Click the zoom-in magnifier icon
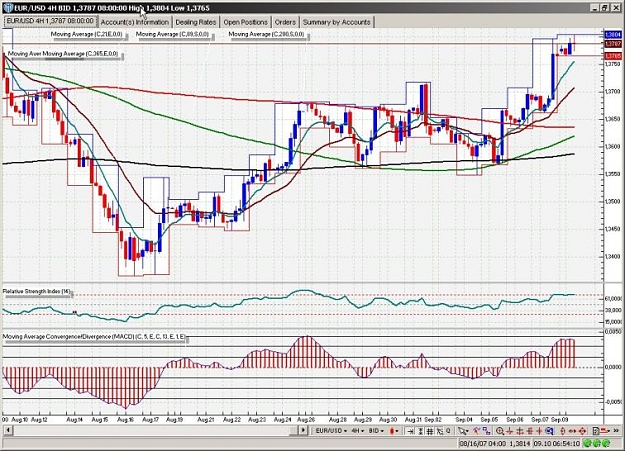Screen dimensions: 625x451 (499, 431)
